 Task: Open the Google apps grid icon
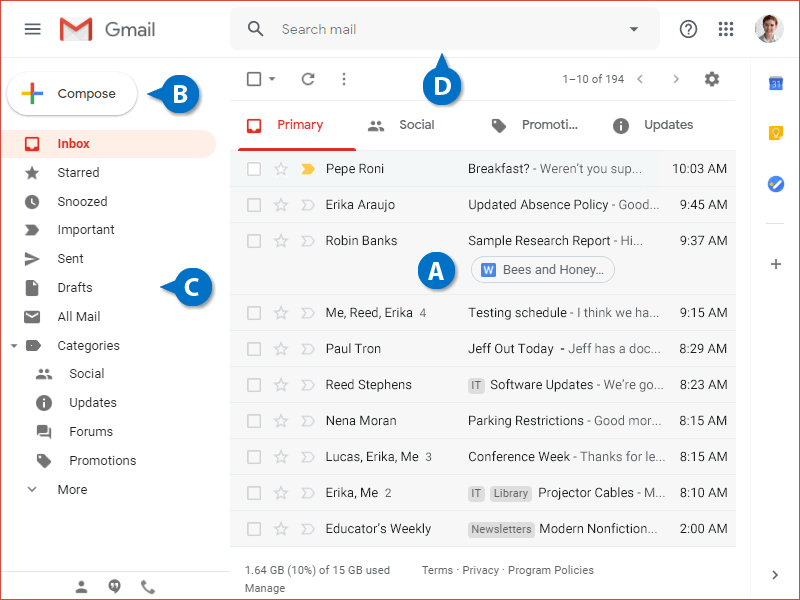click(x=726, y=29)
